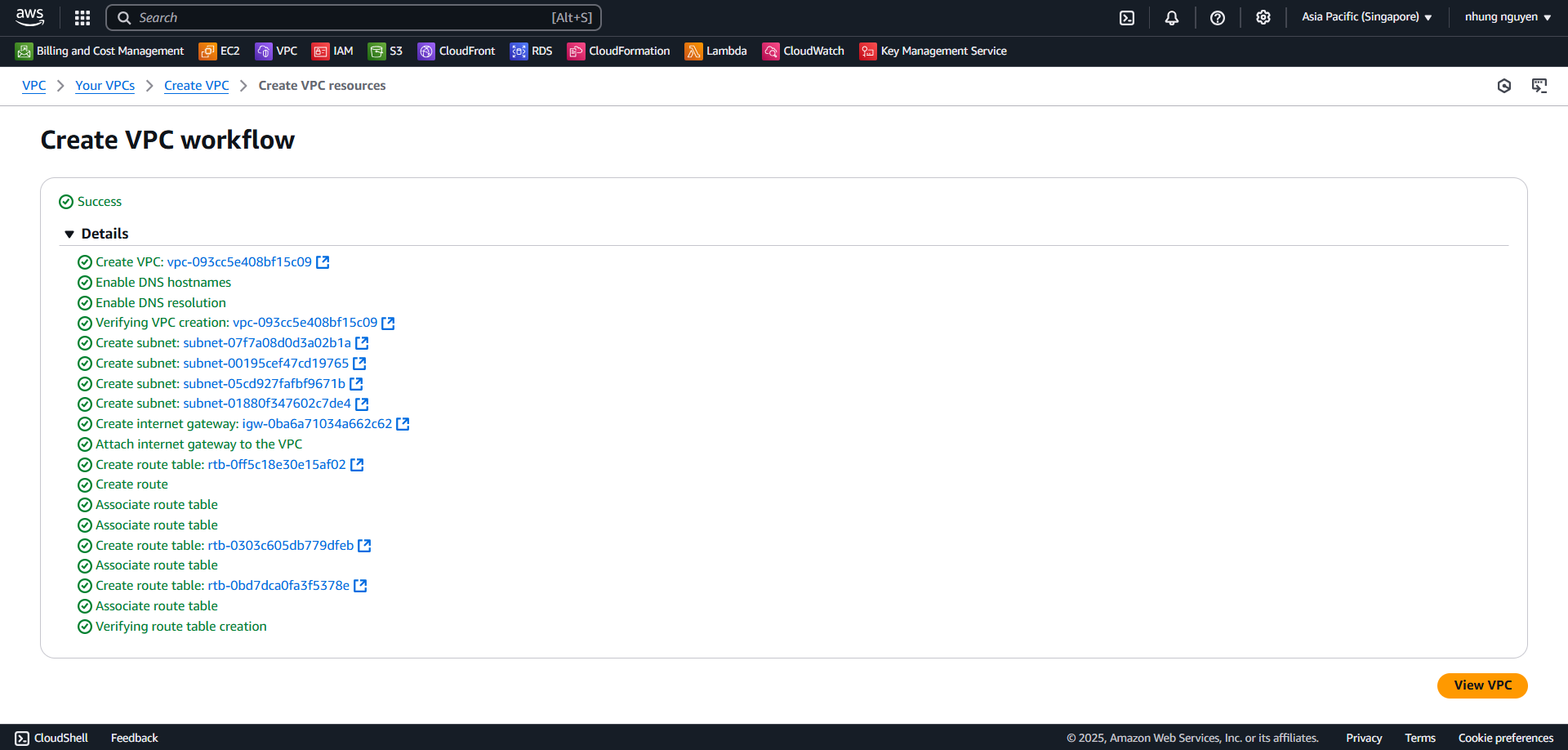Click the monitor icon in breadcrumb bar
Screen dimensions: 1568x750
(x=1539, y=86)
